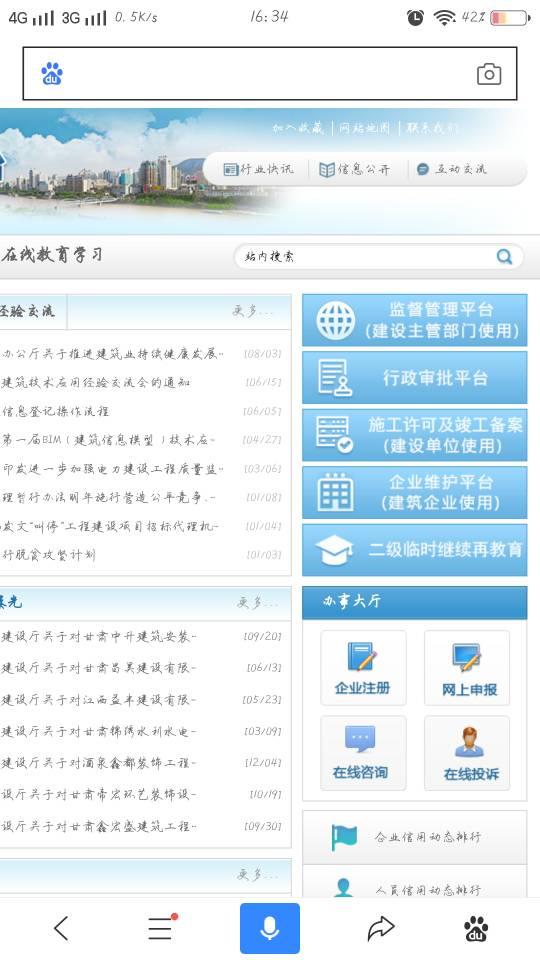Viewport: 540px width, 960px height.
Task: Open the 监督管理平台 globe button
Action: (414, 320)
